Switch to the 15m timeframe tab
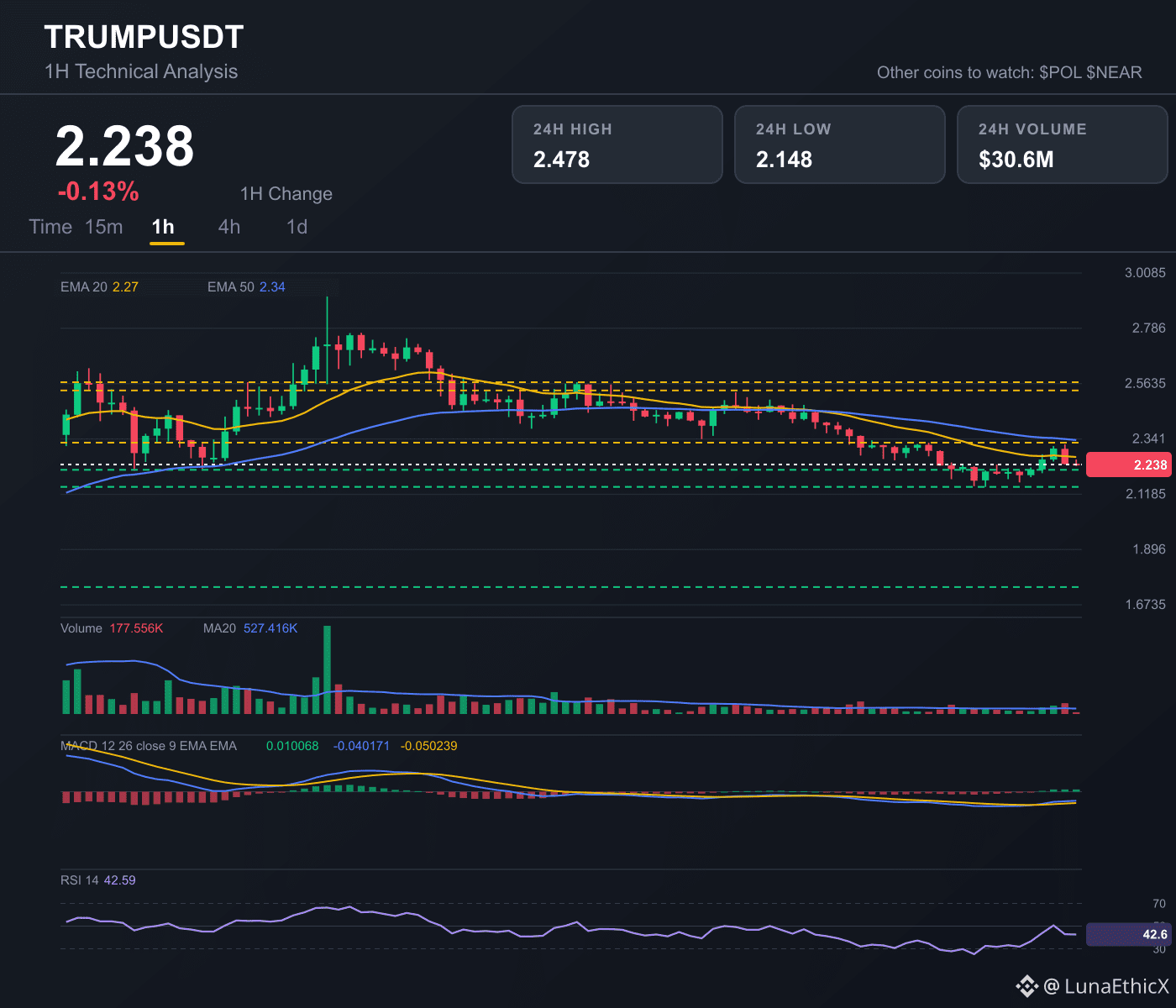 [104, 227]
